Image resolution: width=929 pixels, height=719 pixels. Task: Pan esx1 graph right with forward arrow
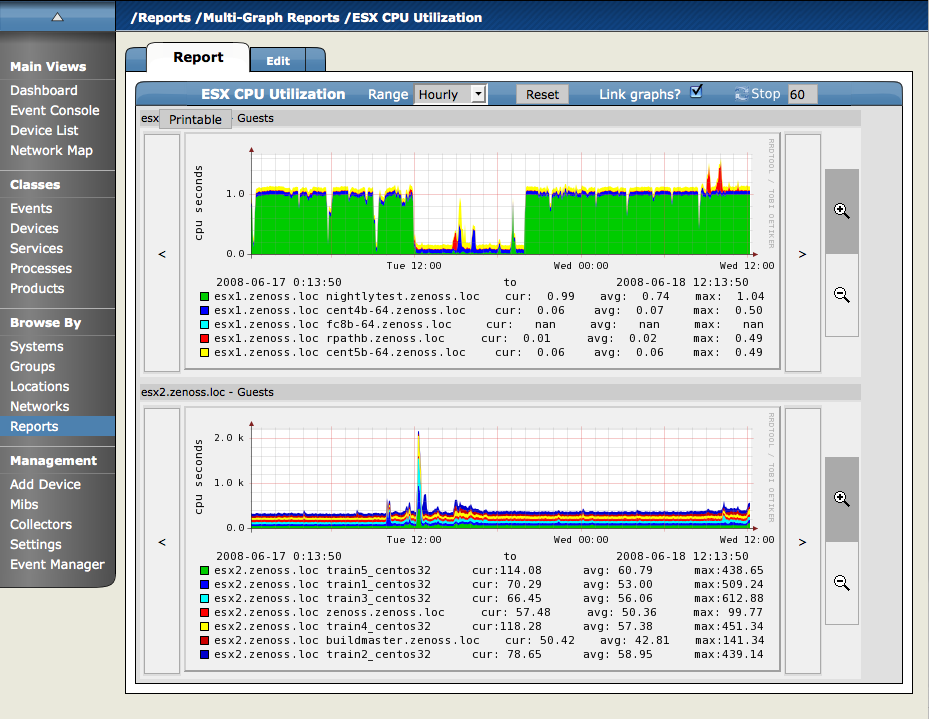click(802, 254)
